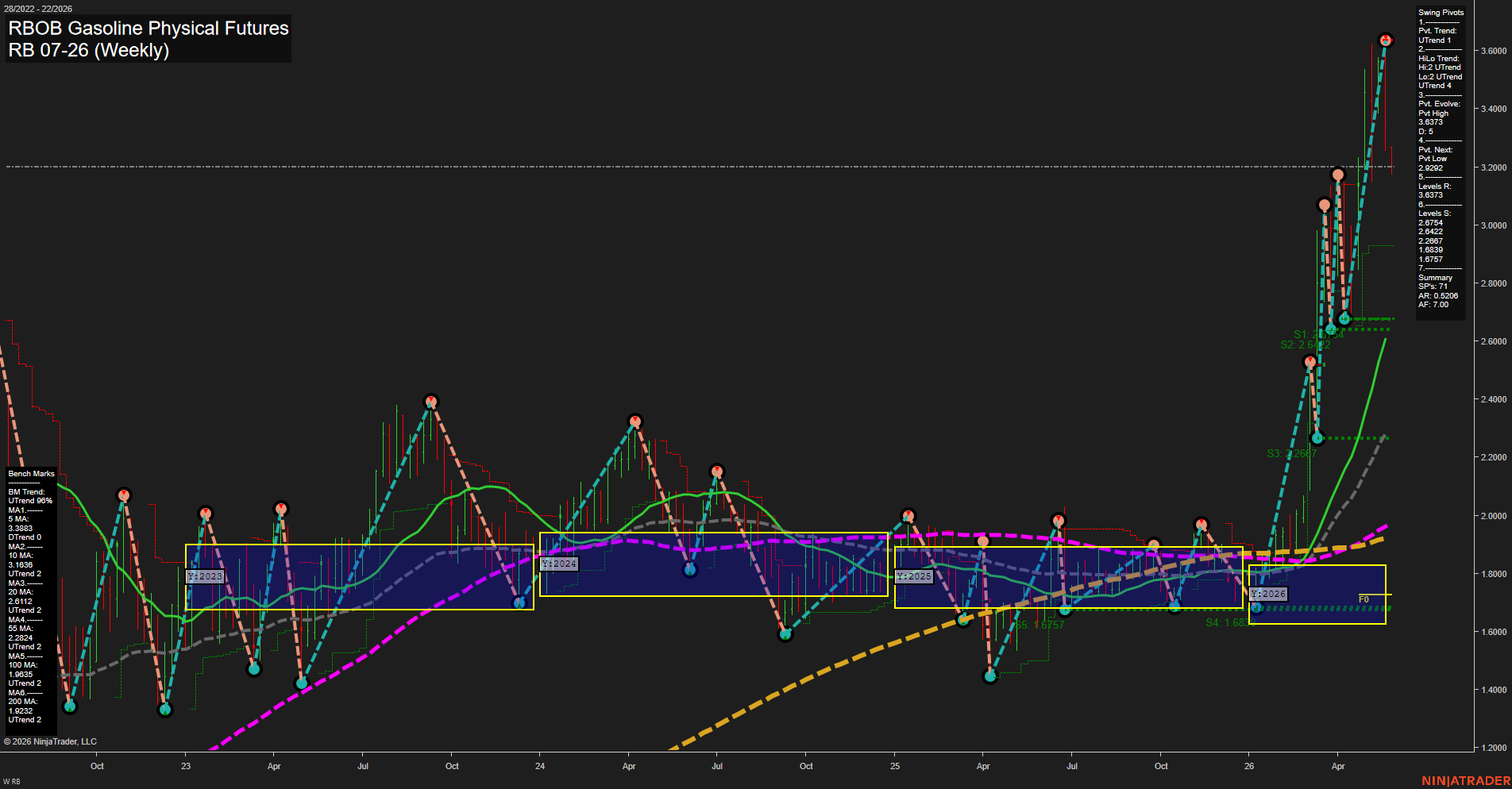Click the topmost swing high pivot marker near 3.6373
1512x789 pixels.
click(1385, 40)
